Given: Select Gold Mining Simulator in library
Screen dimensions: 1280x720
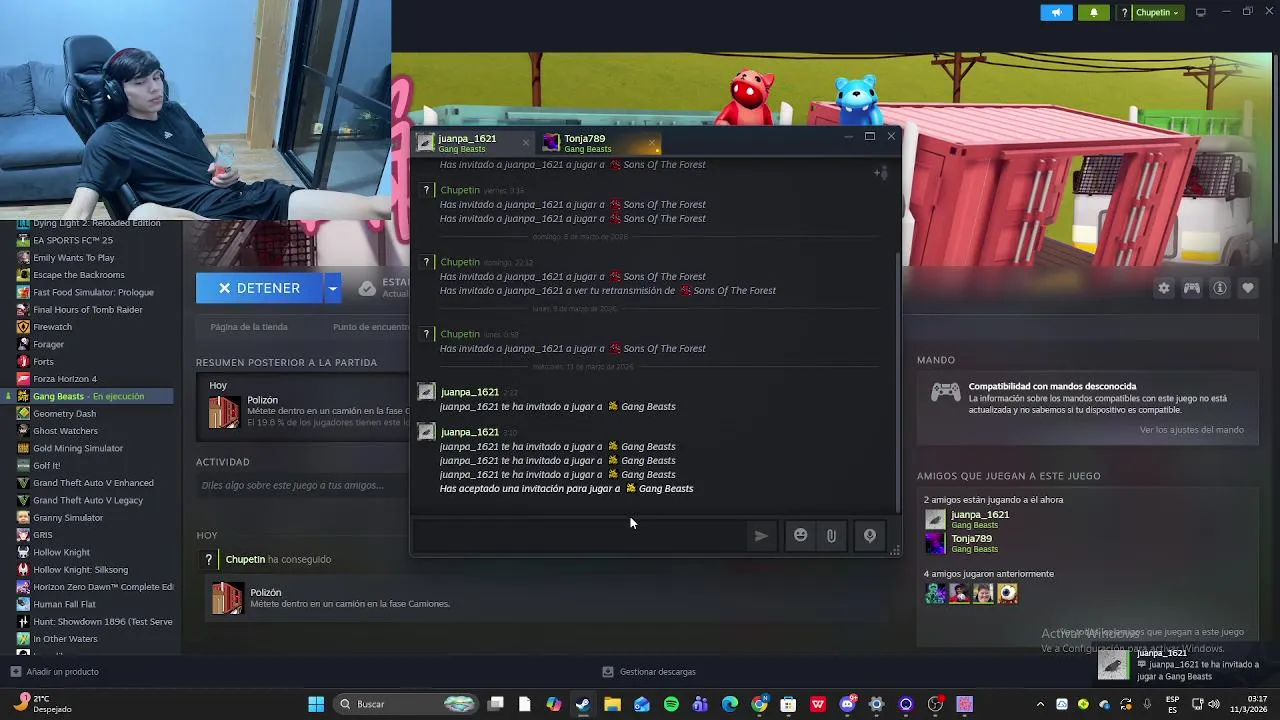Looking at the screenshot, I should point(78,448).
